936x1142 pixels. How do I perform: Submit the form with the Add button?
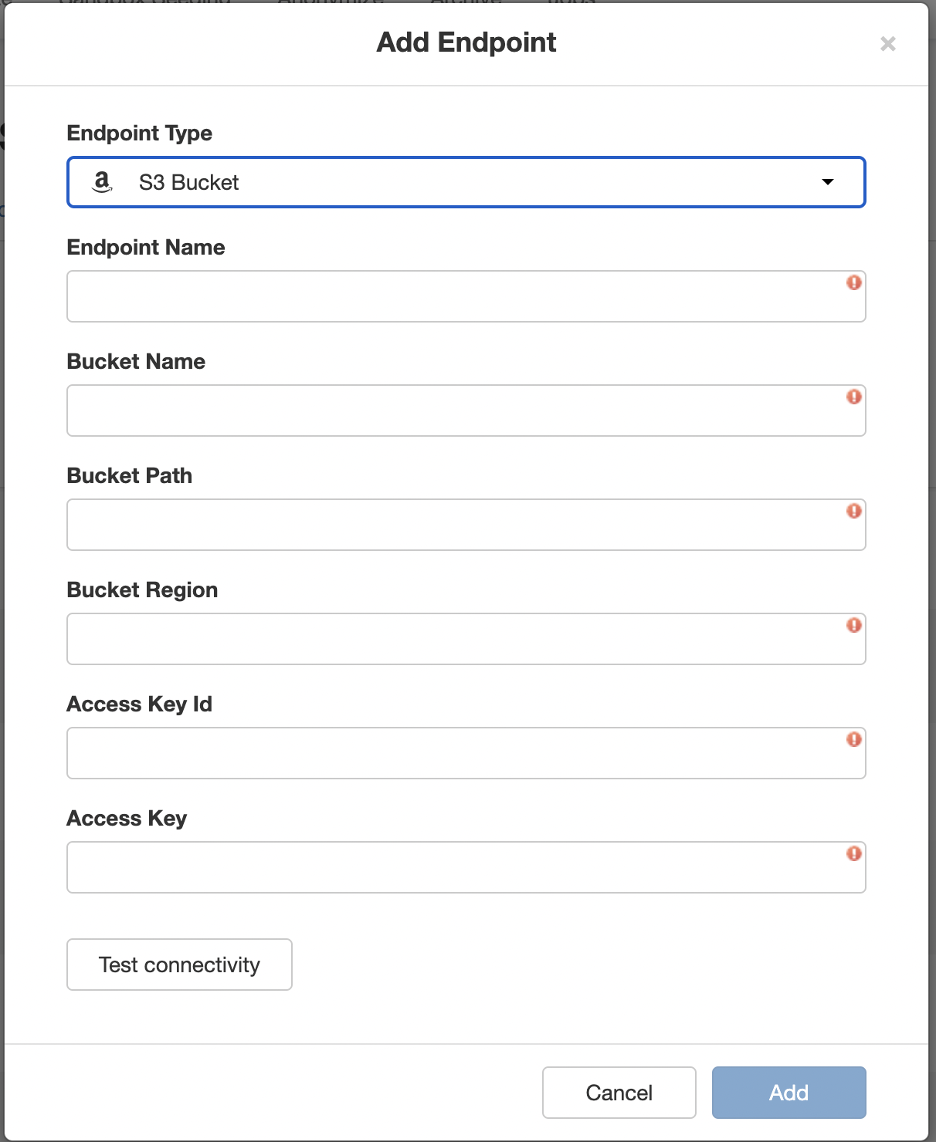pyautogui.click(x=788, y=1092)
